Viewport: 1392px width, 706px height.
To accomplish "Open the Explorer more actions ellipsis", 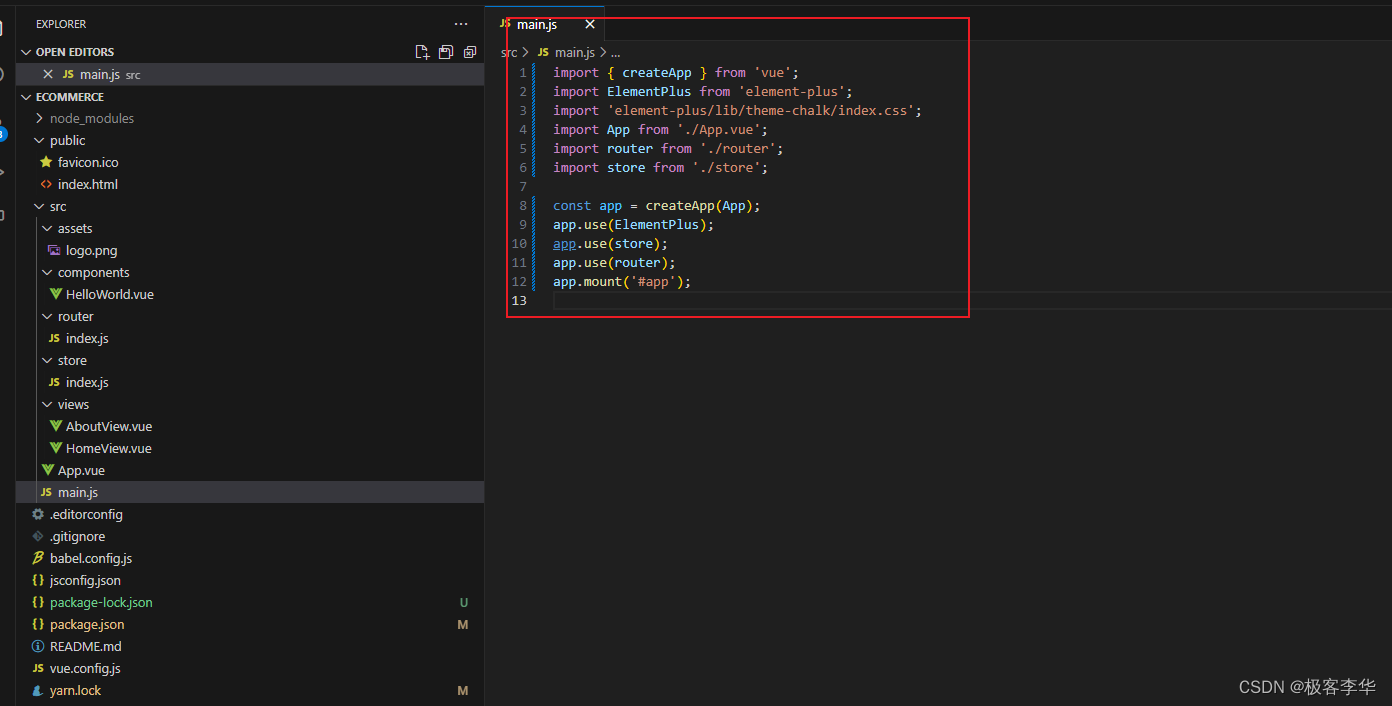I will pos(461,24).
